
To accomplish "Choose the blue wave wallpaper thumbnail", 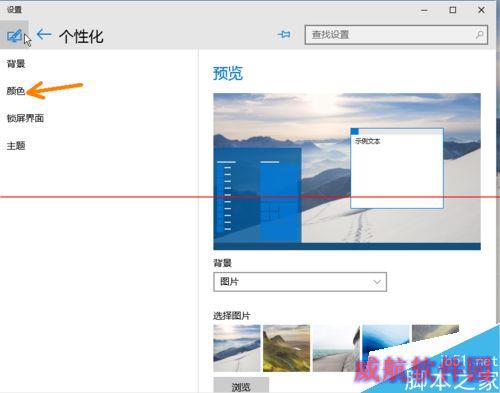I will pyautogui.click(x=386, y=340).
